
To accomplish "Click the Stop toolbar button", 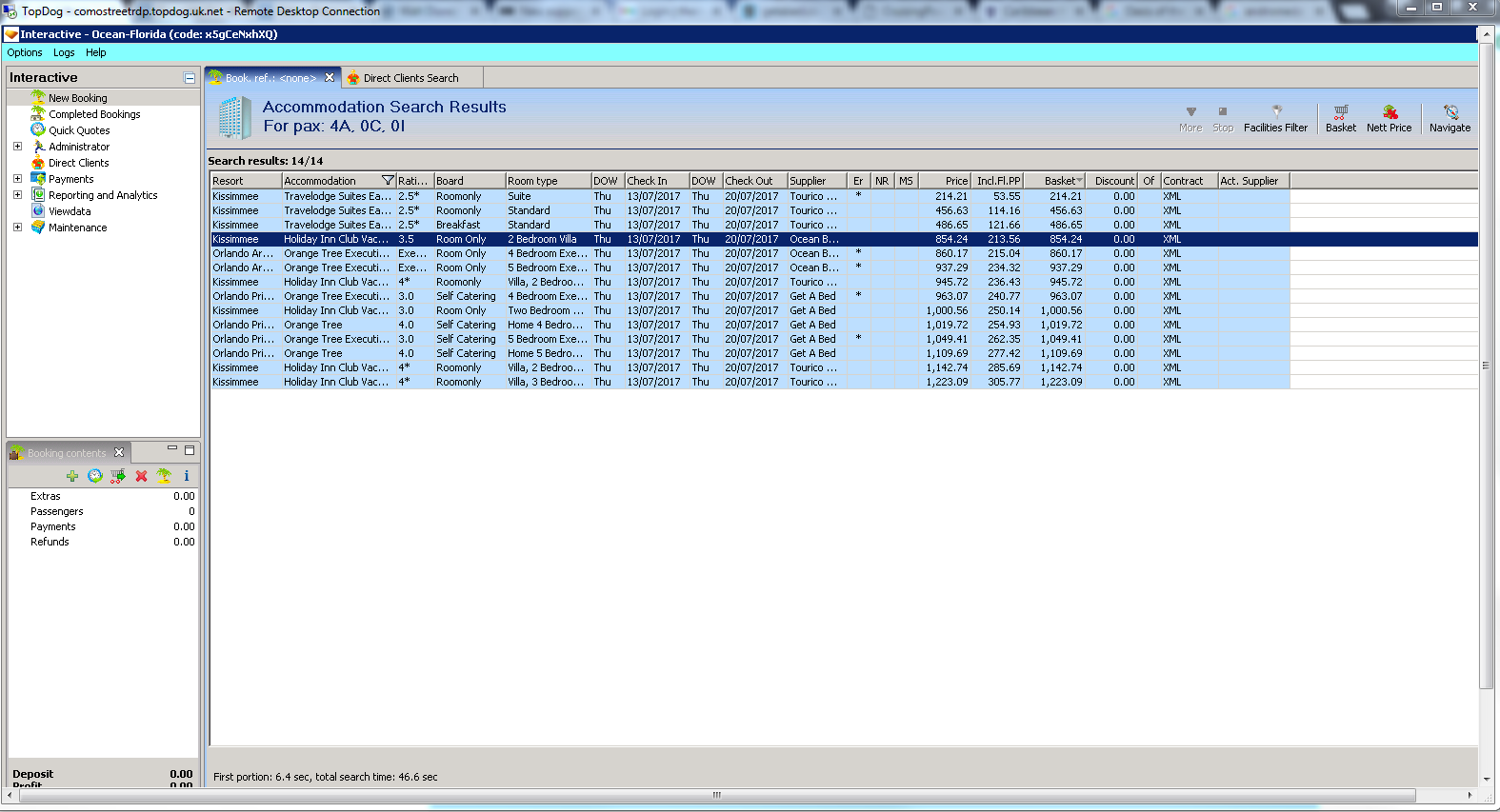I will click(x=1223, y=119).
